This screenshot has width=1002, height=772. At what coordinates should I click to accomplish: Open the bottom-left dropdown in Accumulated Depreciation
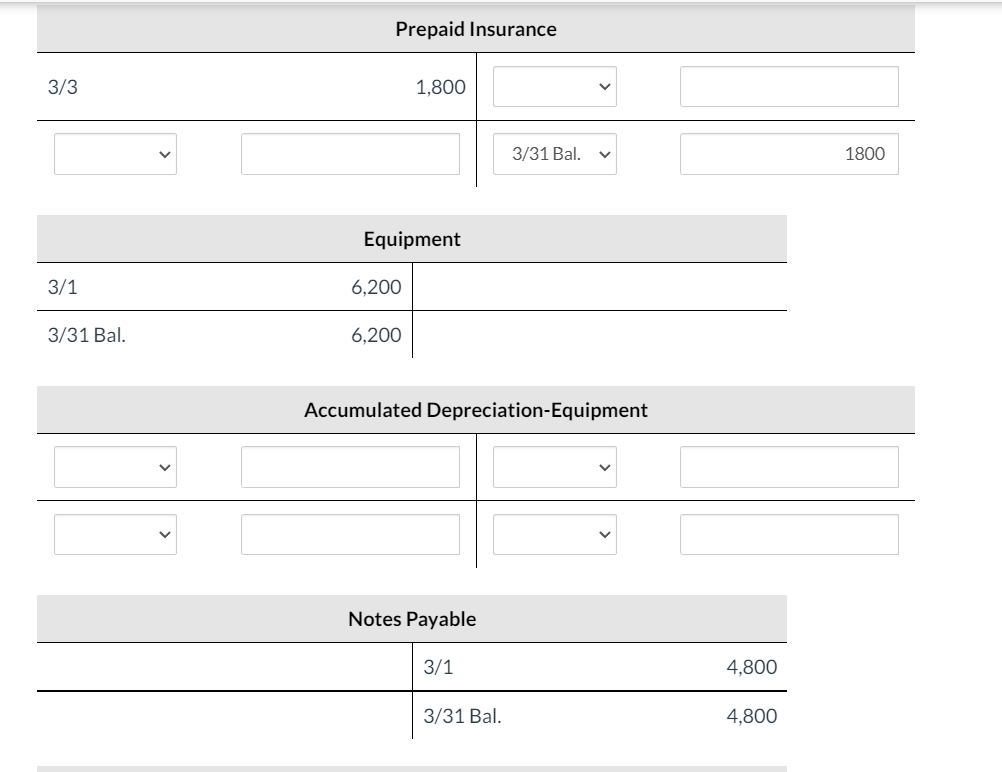coord(115,534)
